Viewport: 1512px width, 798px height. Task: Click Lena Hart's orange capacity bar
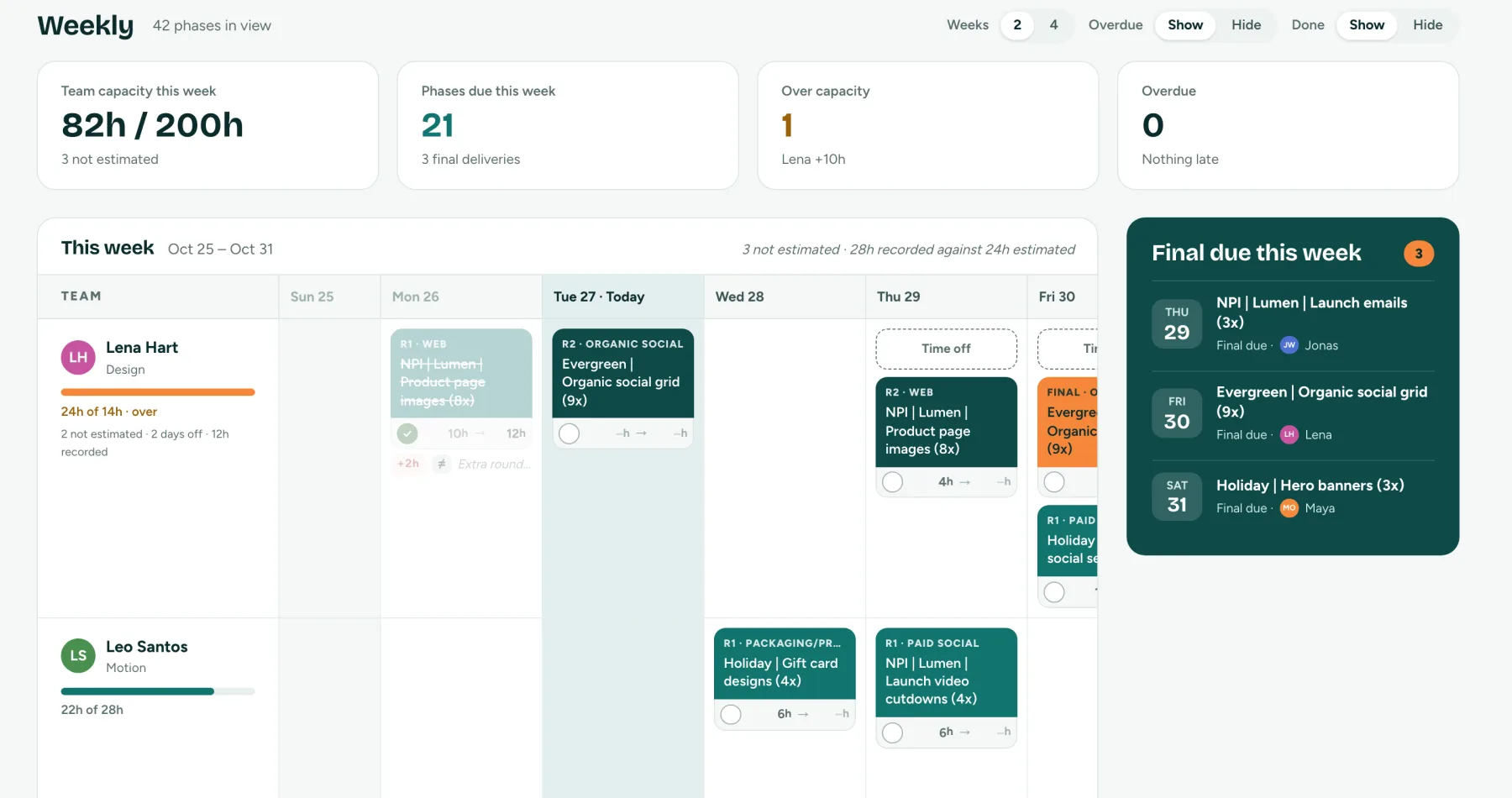point(158,392)
